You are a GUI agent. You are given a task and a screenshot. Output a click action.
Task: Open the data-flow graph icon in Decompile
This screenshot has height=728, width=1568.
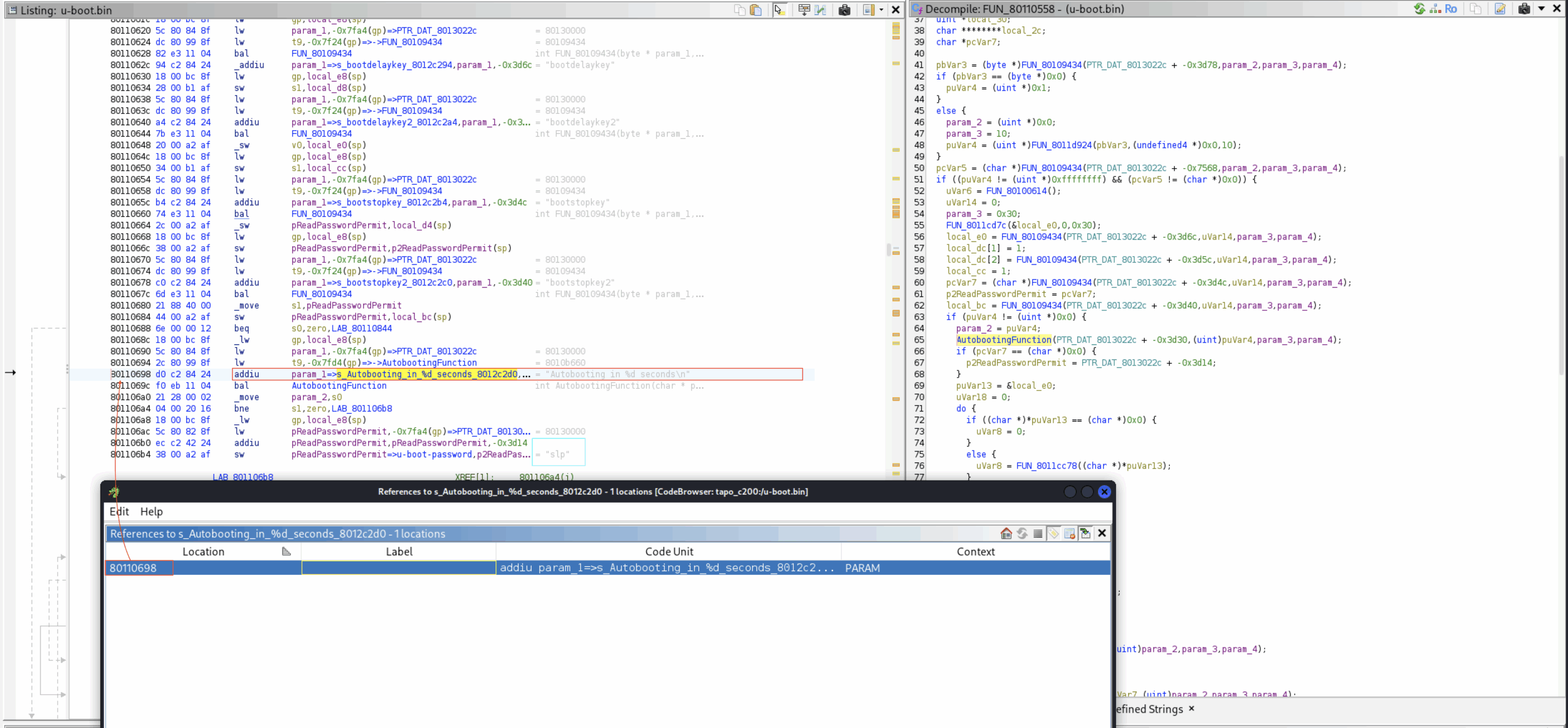(x=1435, y=9)
